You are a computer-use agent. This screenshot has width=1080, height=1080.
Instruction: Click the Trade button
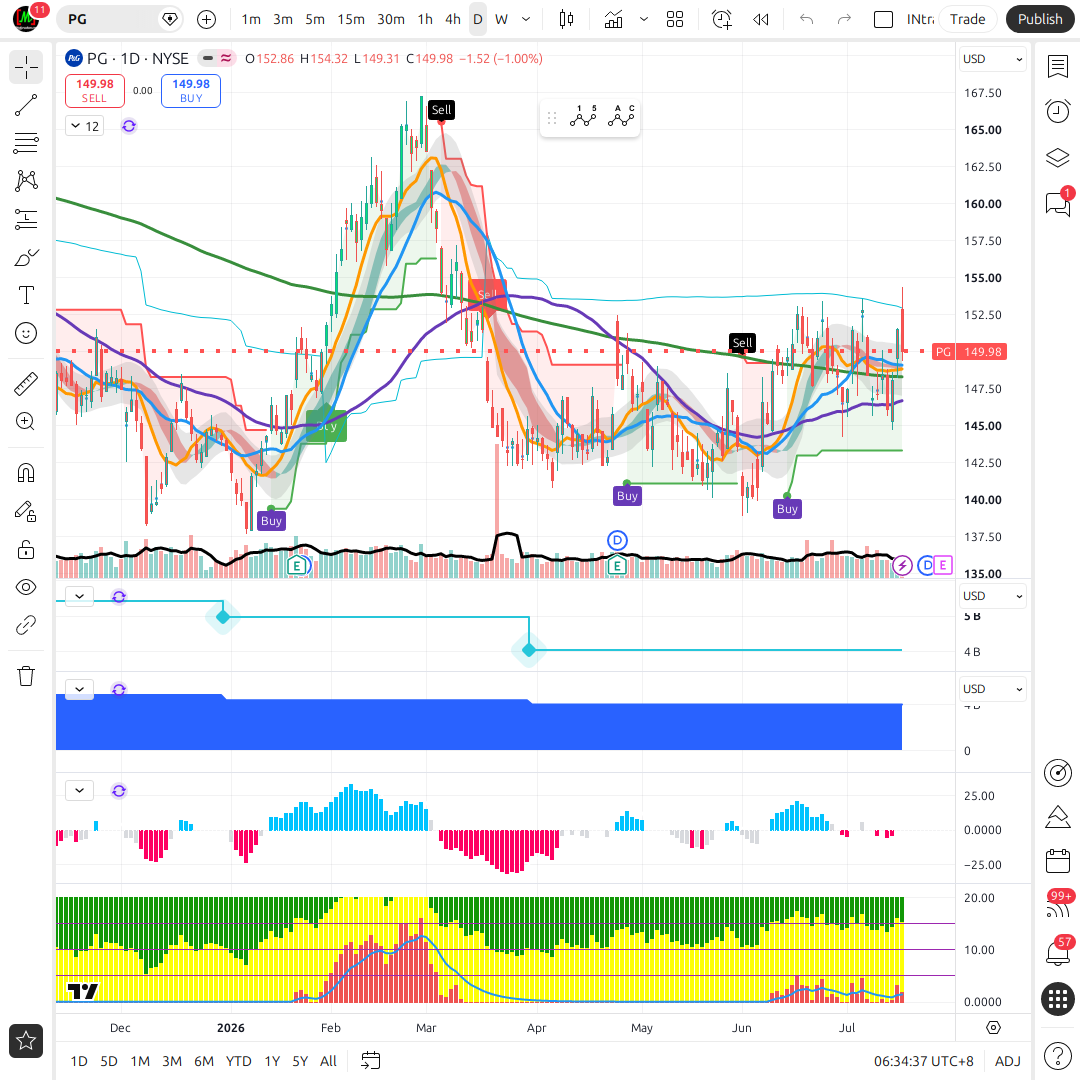[967, 19]
